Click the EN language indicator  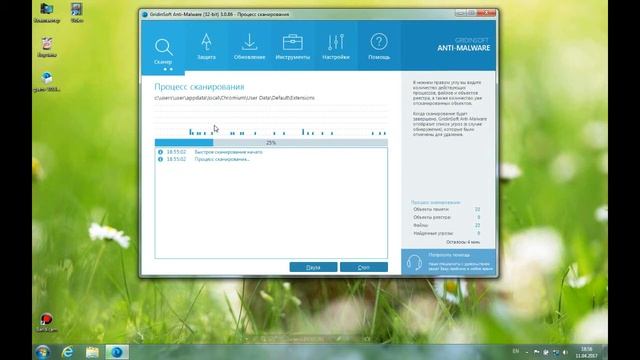(516, 351)
